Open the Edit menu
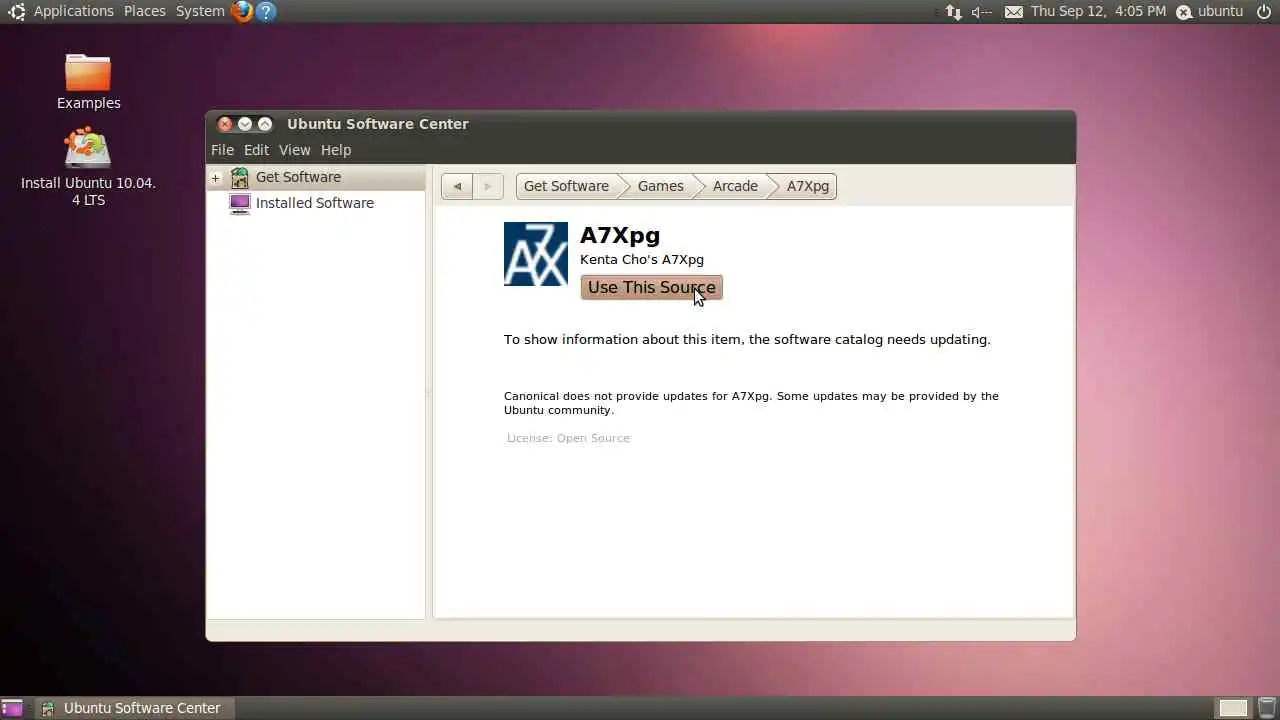Screen dimensions: 1280x720 257,150
